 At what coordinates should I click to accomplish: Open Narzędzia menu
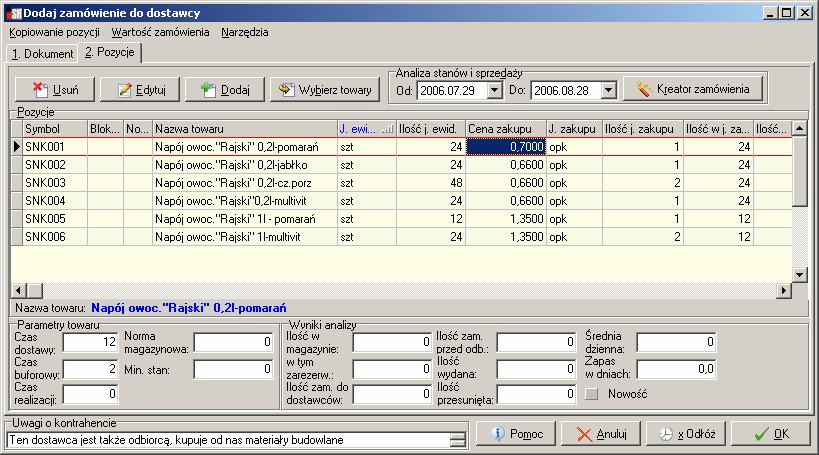click(244, 32)
